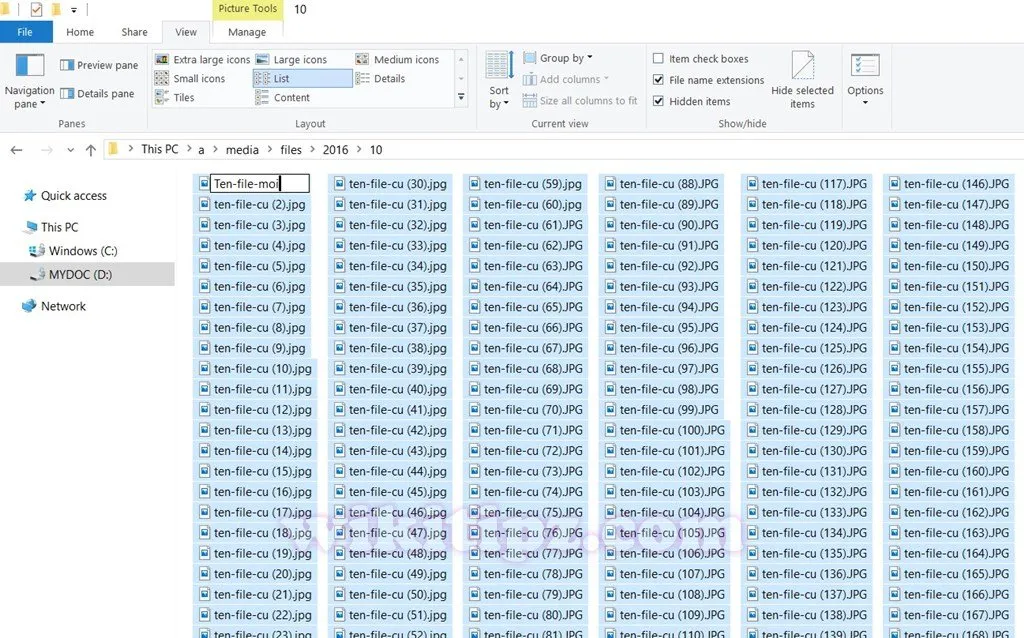Image resolution: width=1024 pixels, height=638 pixels.
Task: Enable Item check boxes
Action: [658, 59]
